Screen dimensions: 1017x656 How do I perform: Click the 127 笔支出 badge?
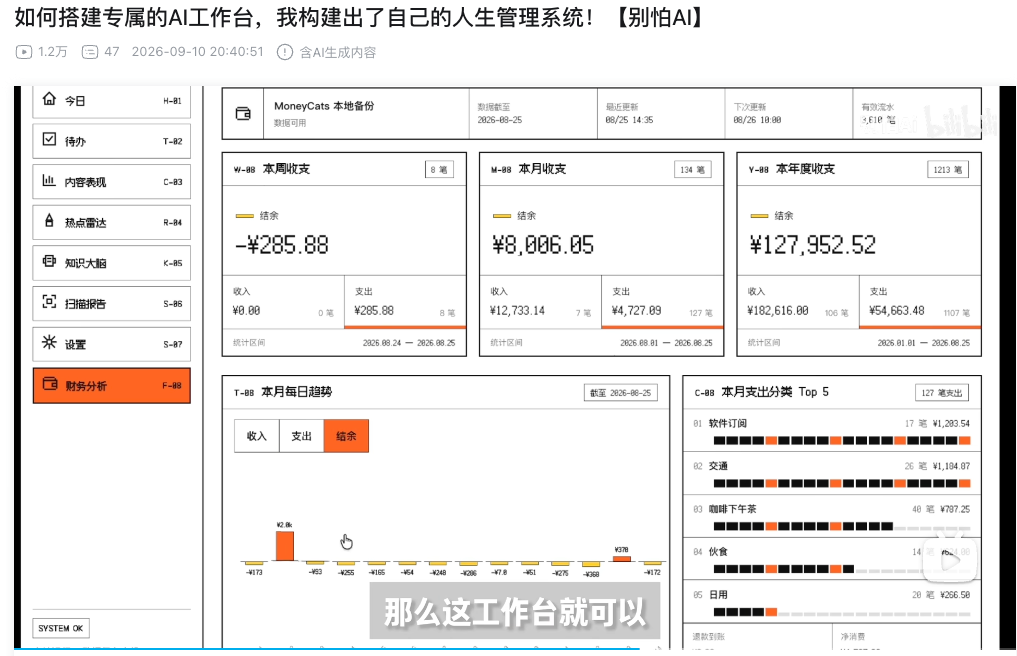pyautogui.click(x=941, y=393)
